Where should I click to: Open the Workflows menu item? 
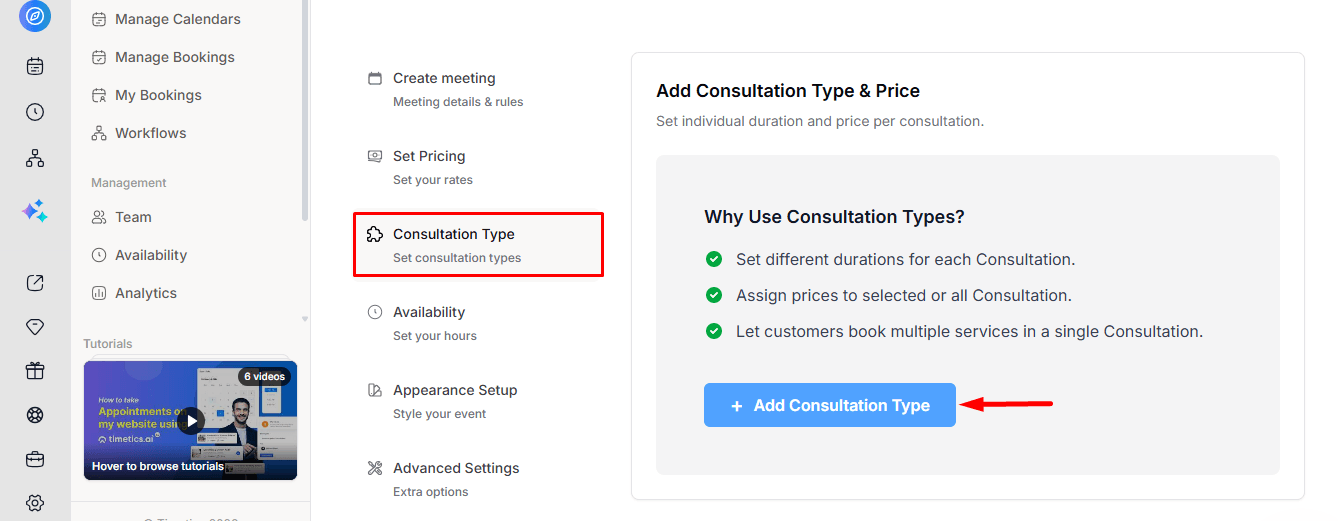[x=139, y=133]
